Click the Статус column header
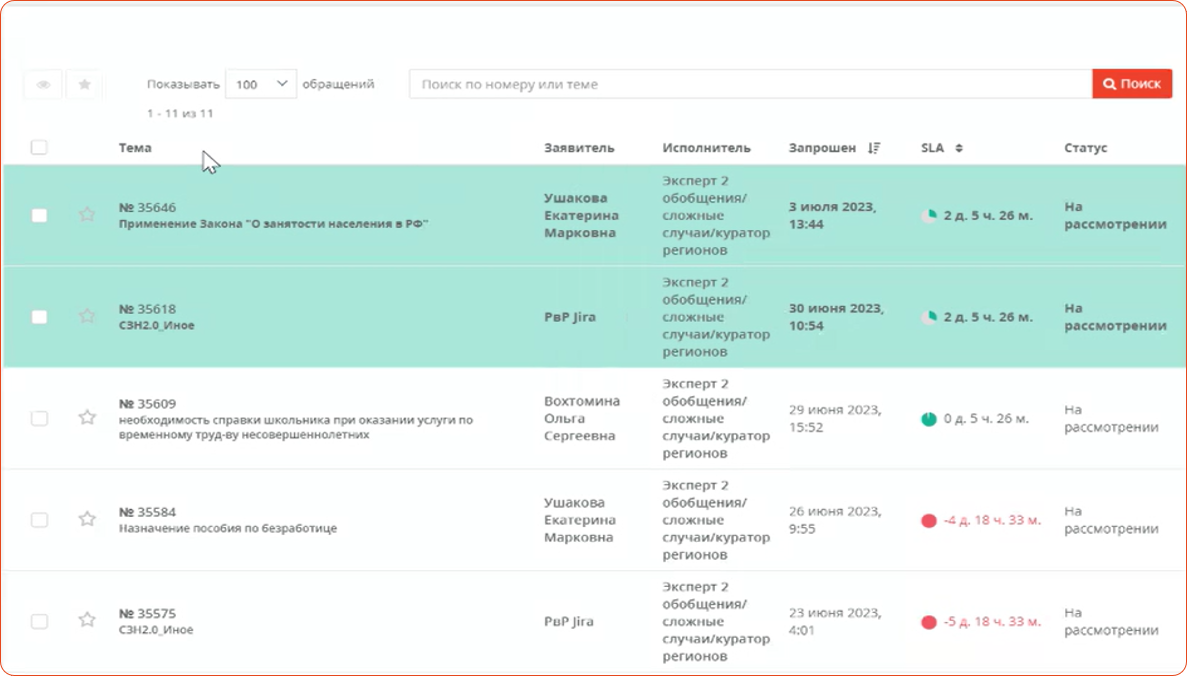 (x=1085, y=148)
